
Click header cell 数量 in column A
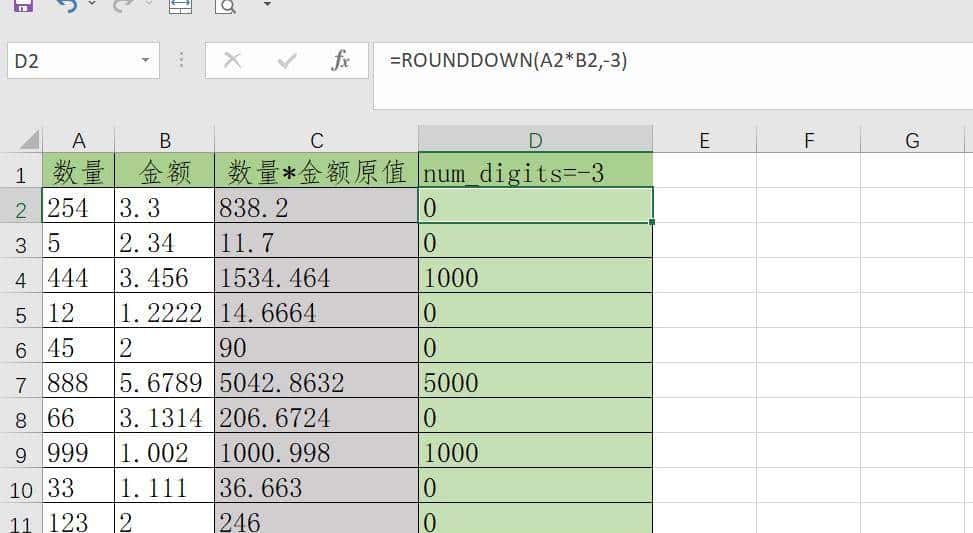[x=78, y=170]
